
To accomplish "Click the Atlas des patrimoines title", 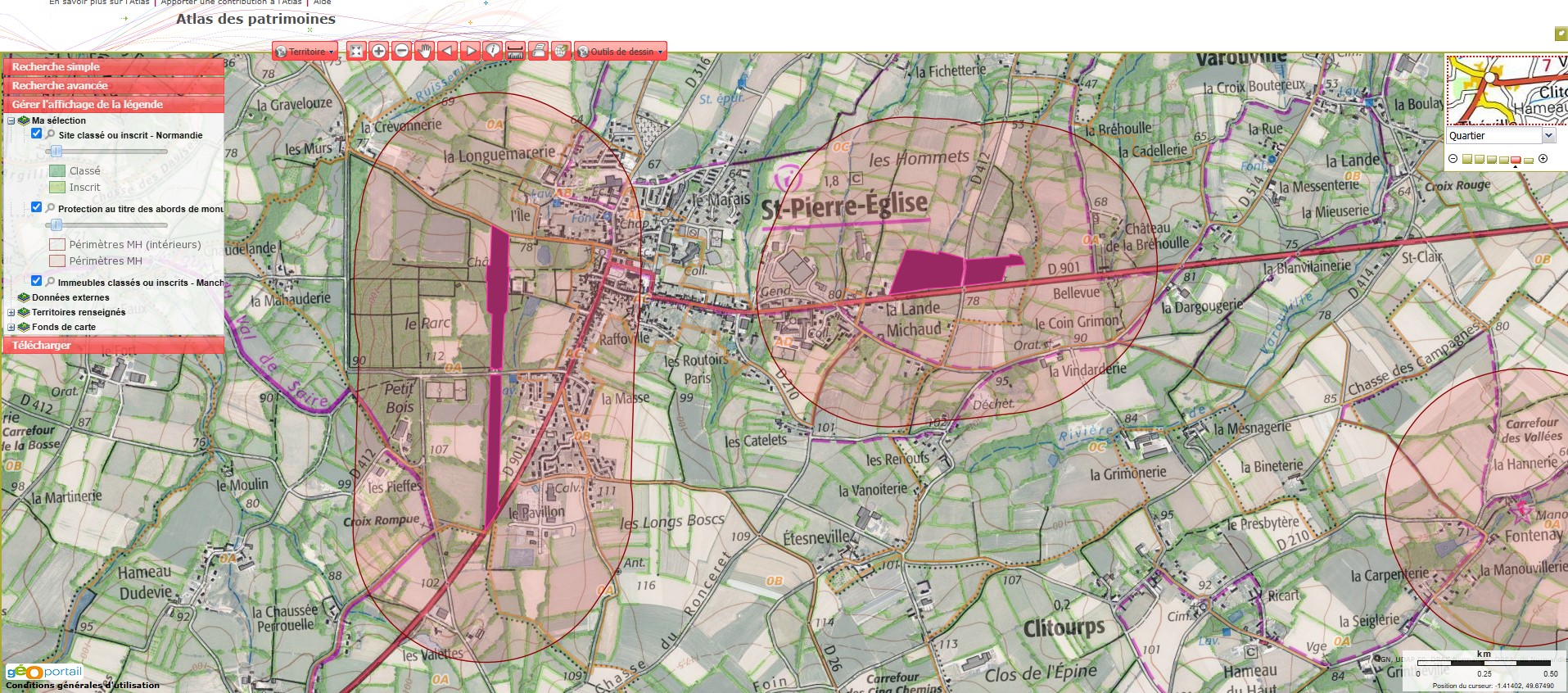I will (255, 19).
